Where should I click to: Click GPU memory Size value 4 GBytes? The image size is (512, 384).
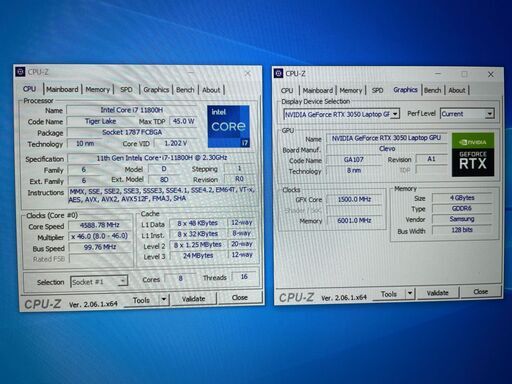(462, 198)
